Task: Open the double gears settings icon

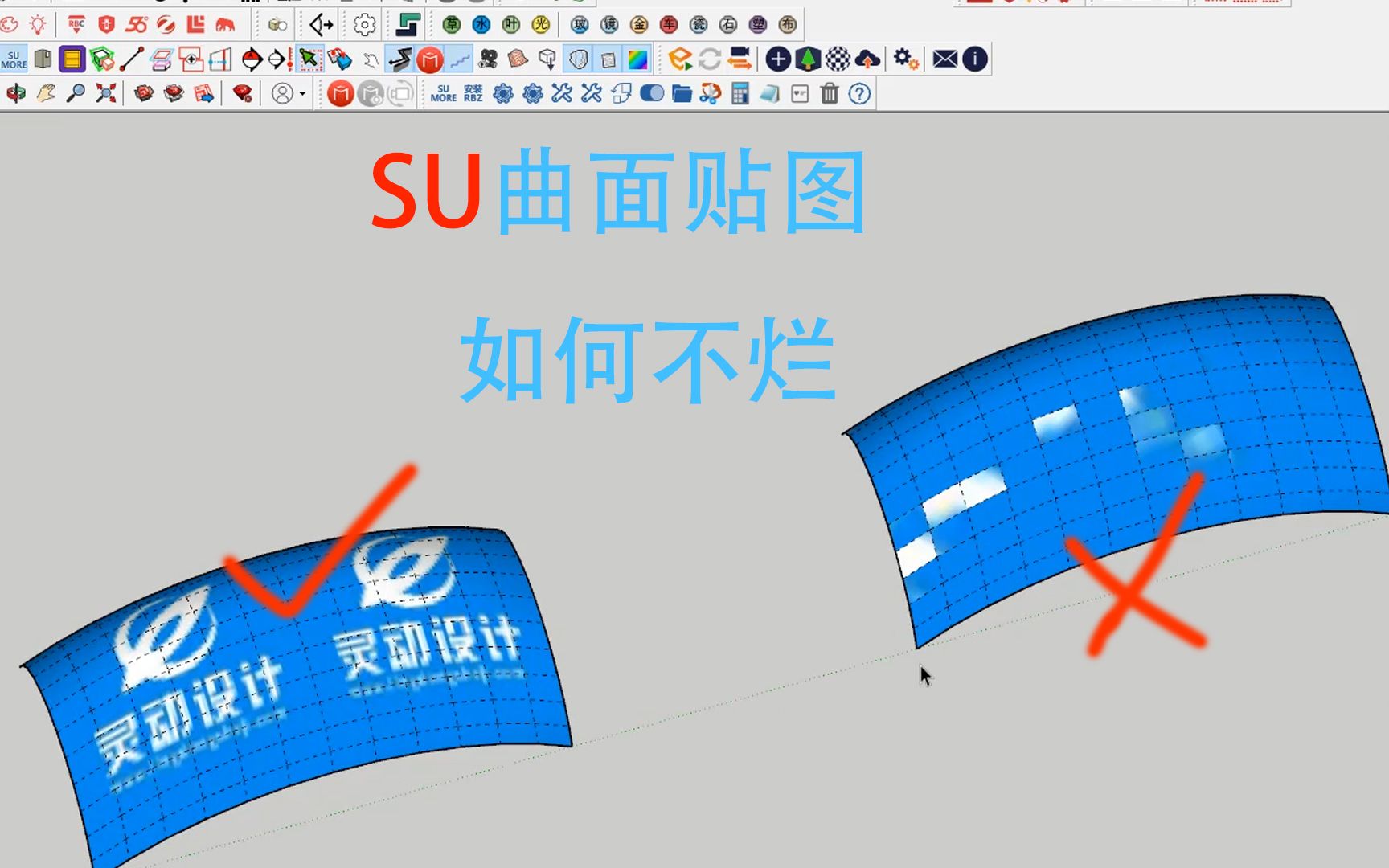Action: coord(906,59)
